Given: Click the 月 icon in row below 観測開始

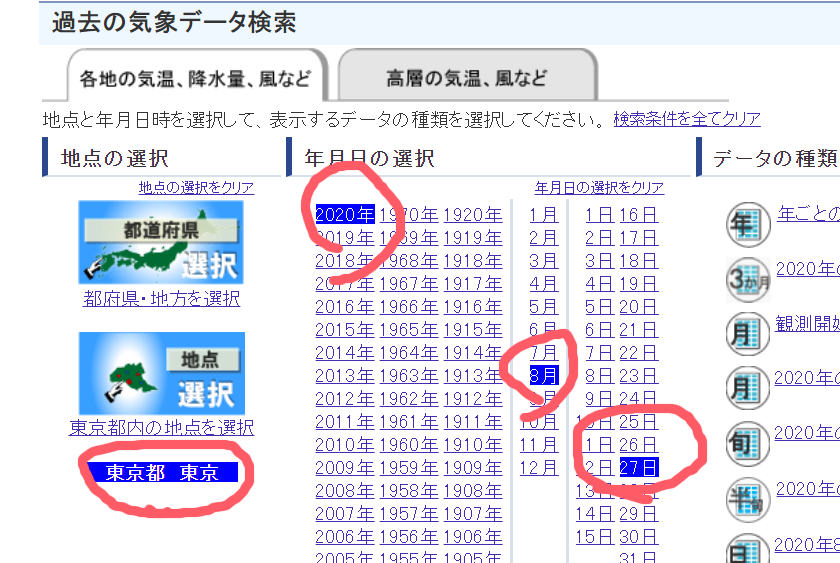Looking at the screenshot, I should coord(748,388).
